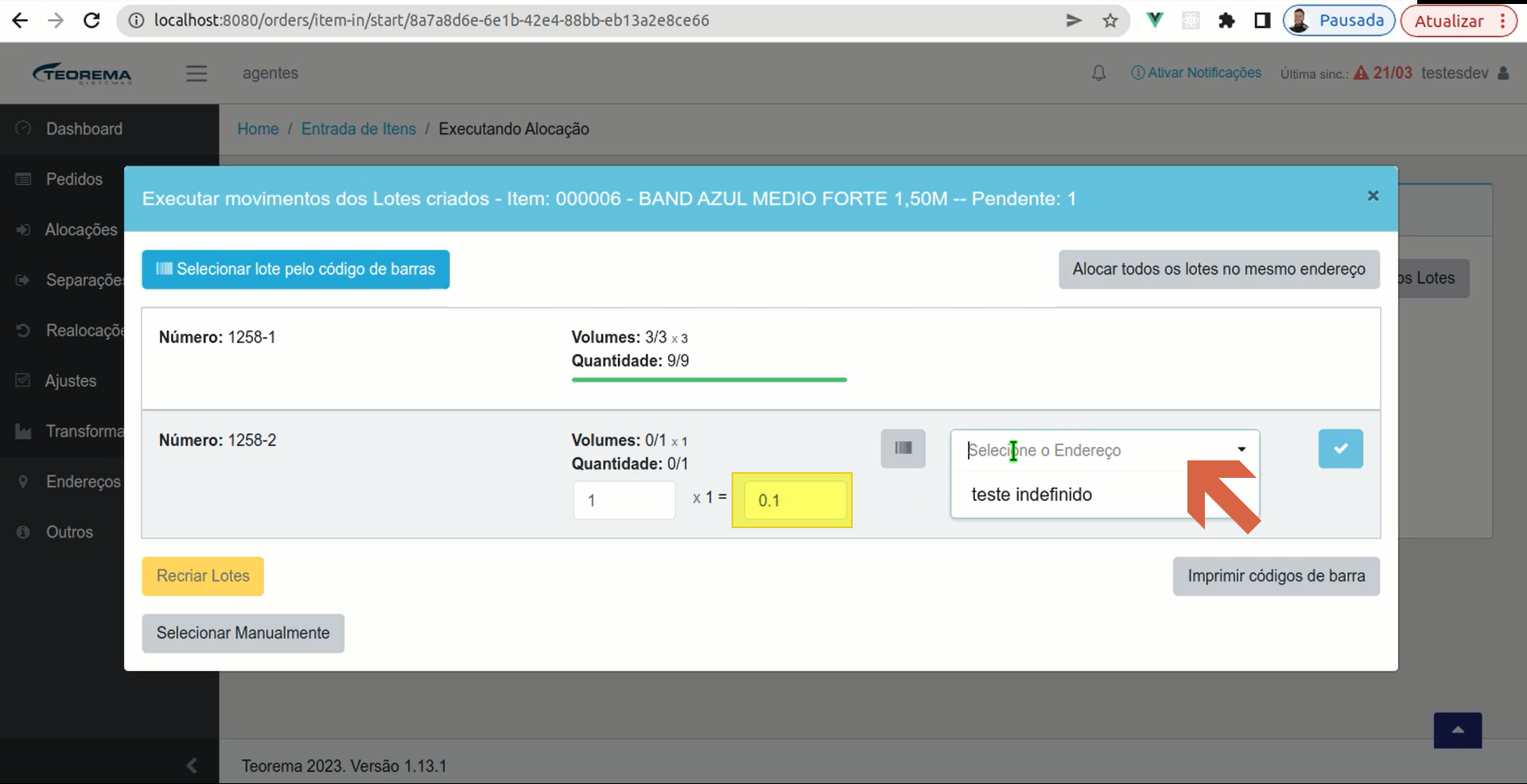The height and width of the screenshot is (784, 1527).
Task: Click Imprimir códigos de barra button
Action: (1276, 576)
